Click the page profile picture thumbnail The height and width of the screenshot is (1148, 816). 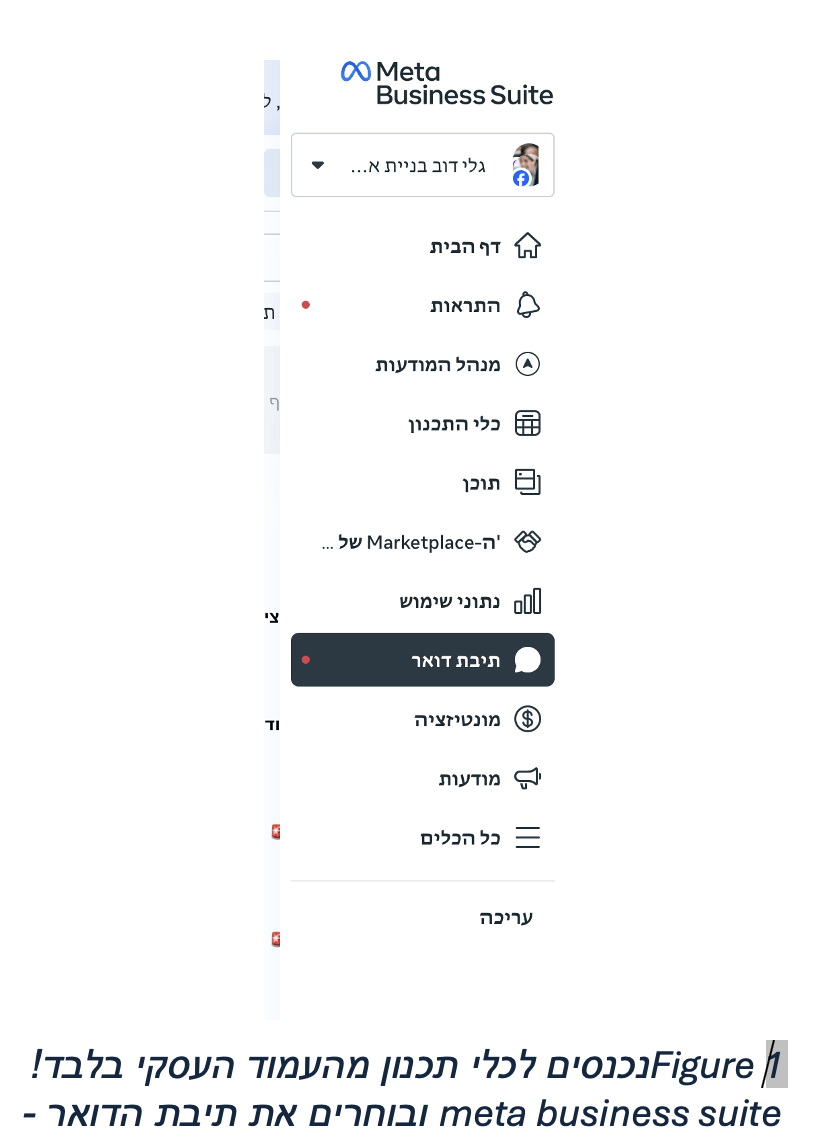pyautogui.click(x=525, y=165)
